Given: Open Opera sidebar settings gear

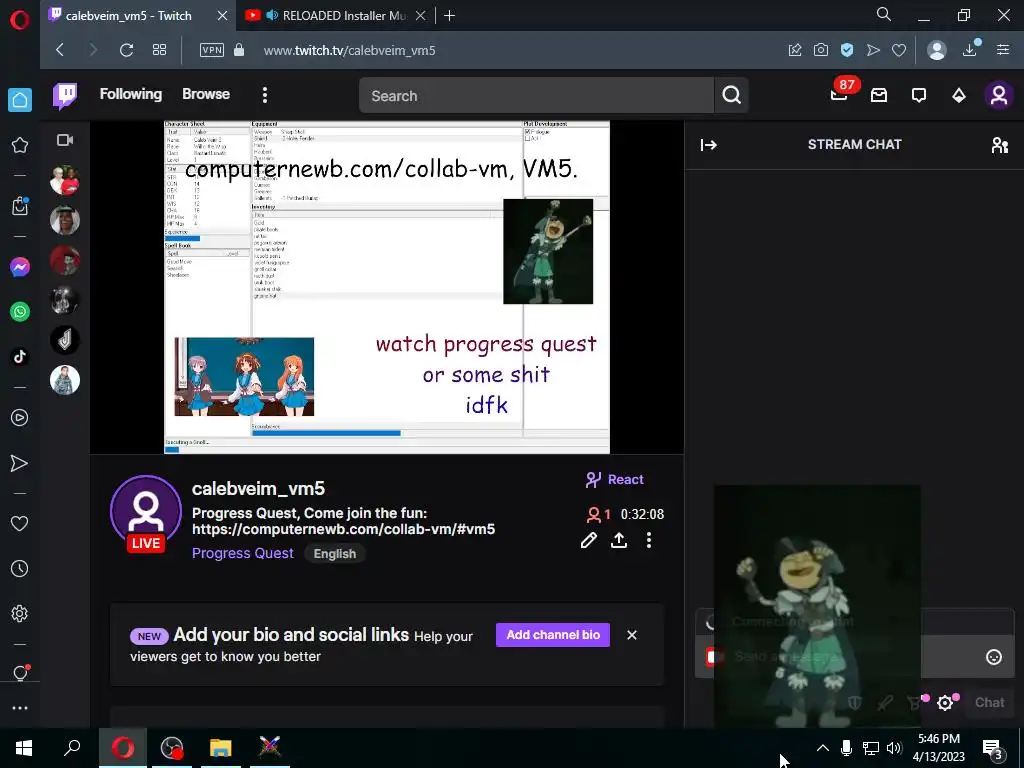Looking at the screenshot, I should pyautogui.click(x=20, y=614).
